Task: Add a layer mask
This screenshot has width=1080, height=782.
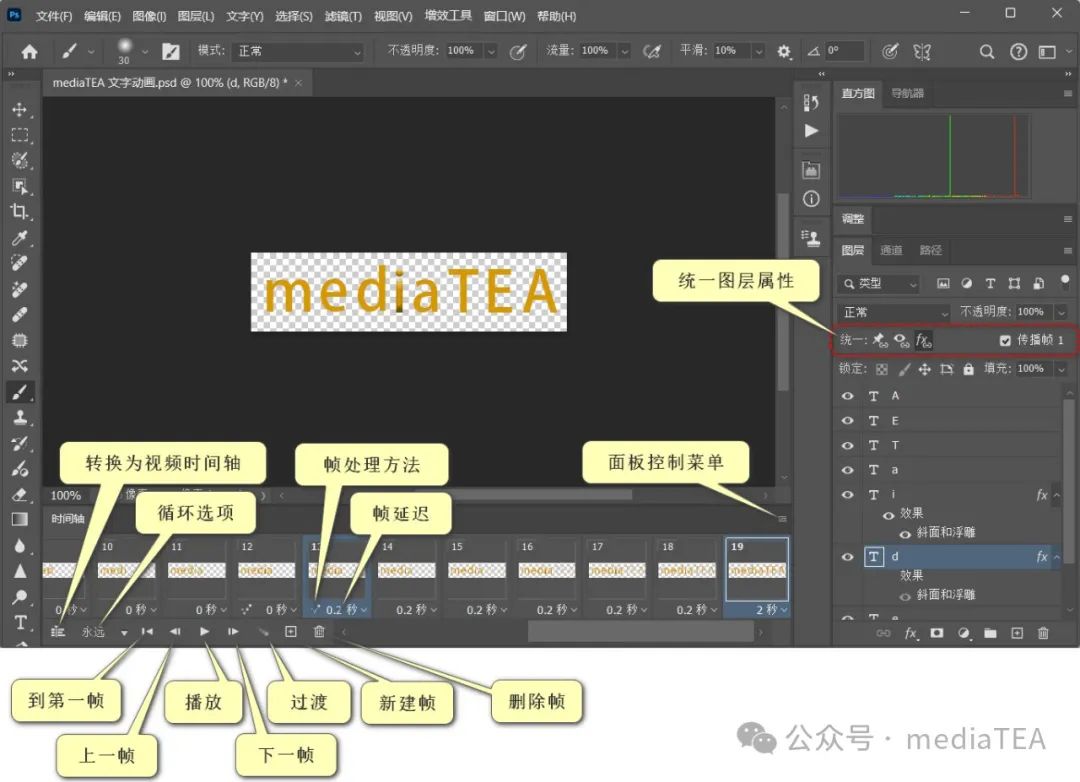Action: pyautogui.click(x=937, y=632)
